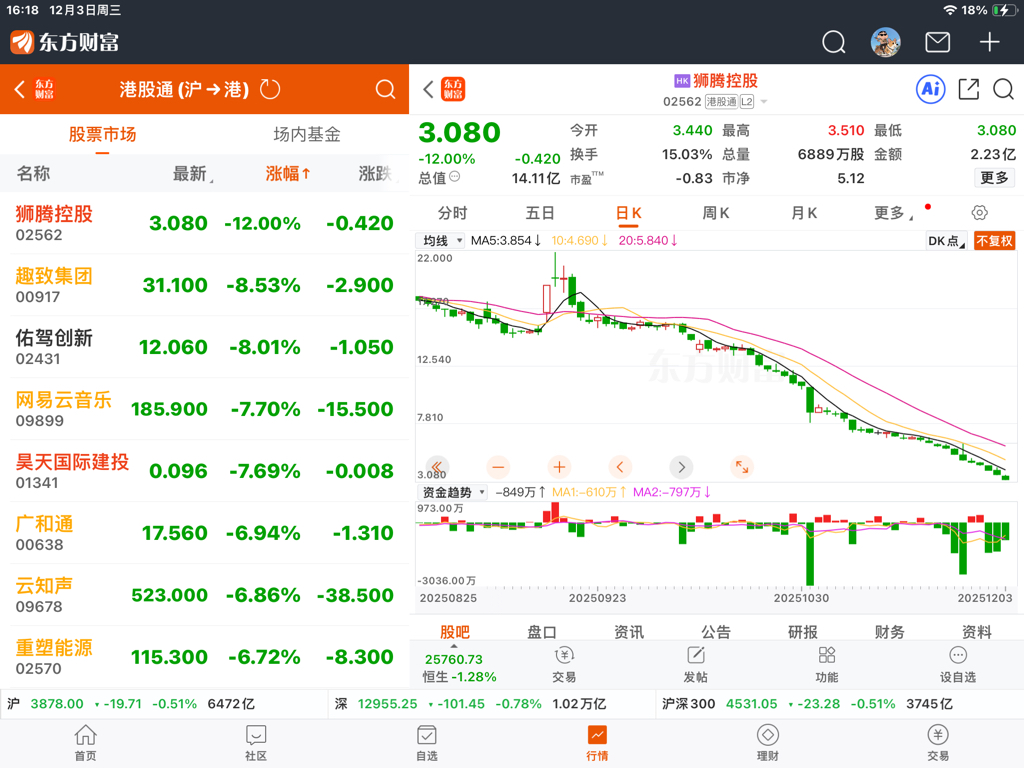
Task: Toggle DK点 indicator
Action: tap(946, 241)
